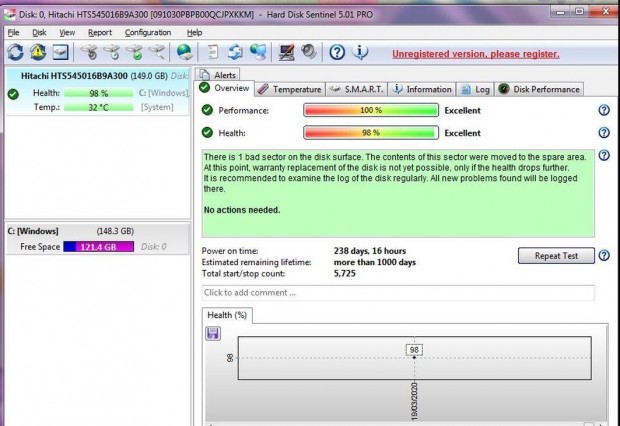Click help icon beside Performance rating
This screenshot has height=426, width=620.
[x=604, y=110]
